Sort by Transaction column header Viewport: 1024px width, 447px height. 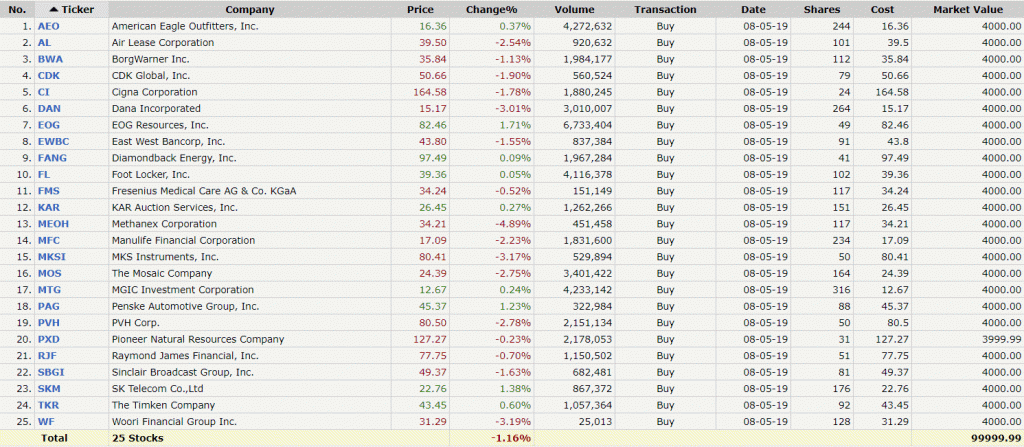(x=665, y=10)
